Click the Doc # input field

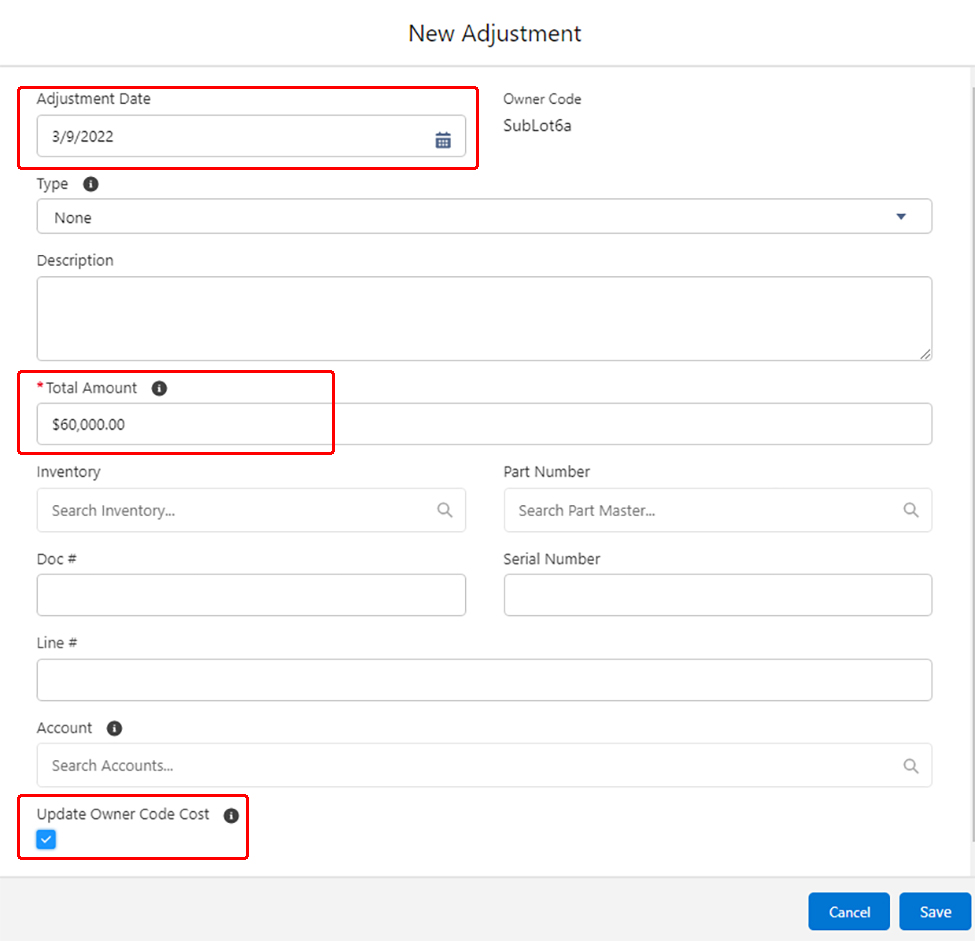click(251, 595)
